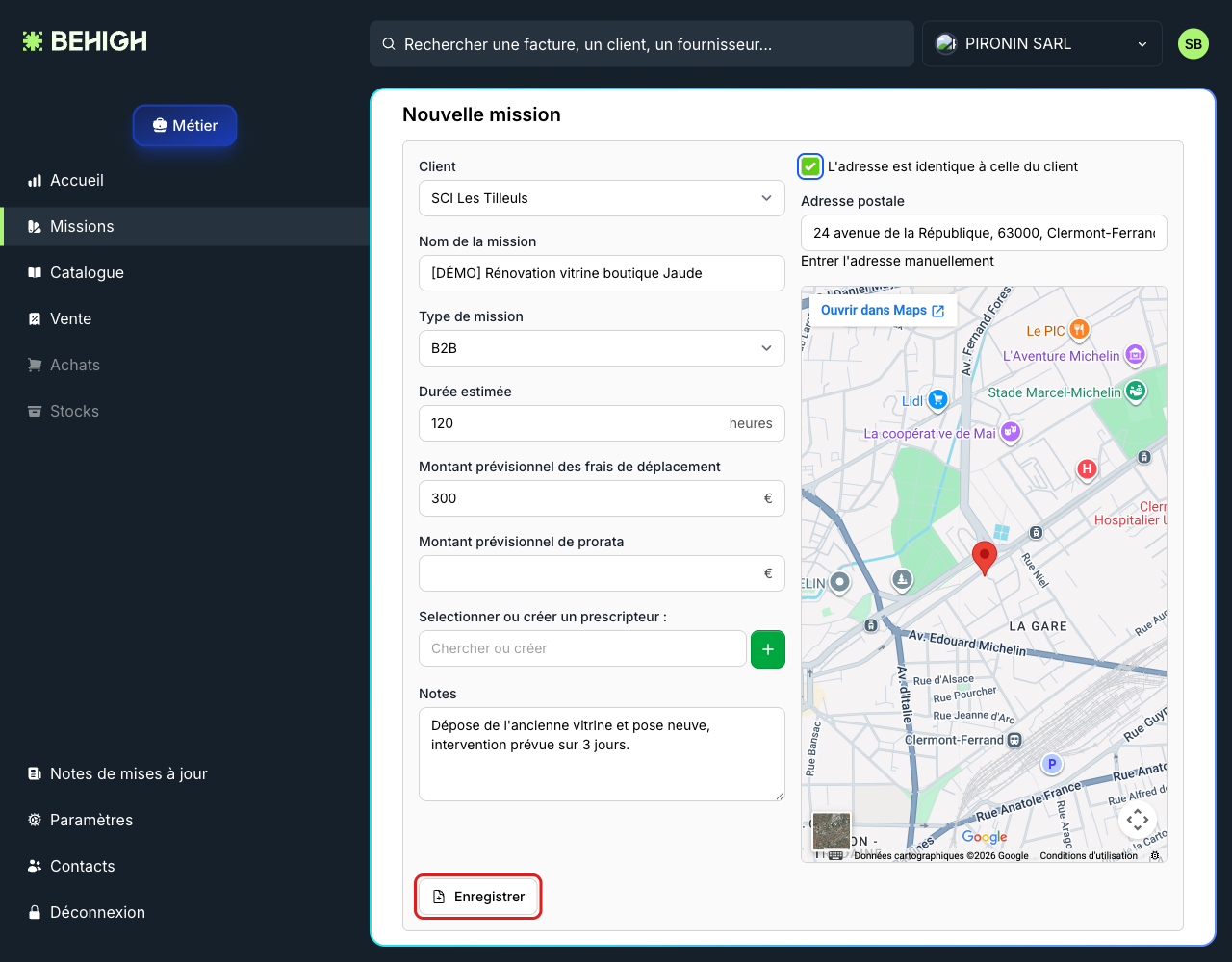Viewport: 1232px width, 962px height.
Task: Click the Enregistrer button
Action: 478,897
